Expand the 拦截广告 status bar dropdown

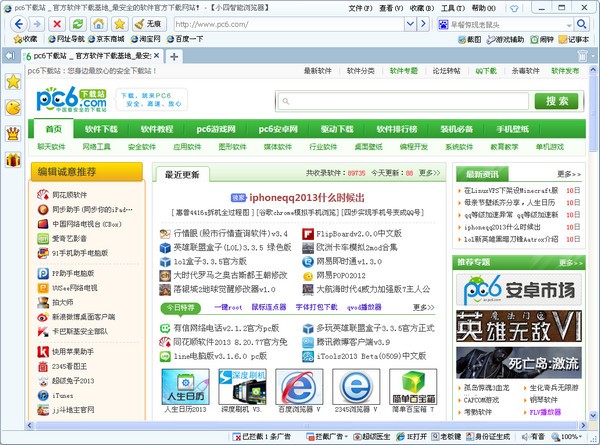coord(347,437)
